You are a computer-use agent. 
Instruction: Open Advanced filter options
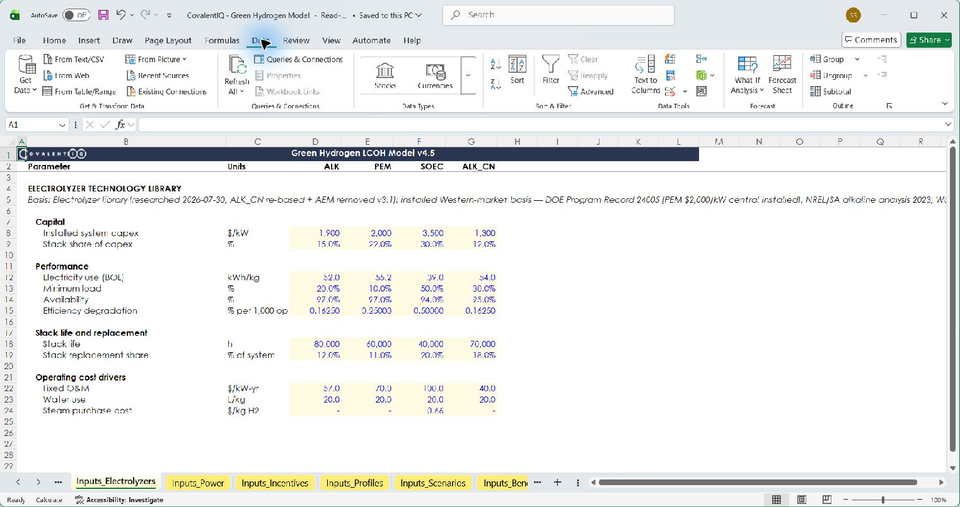click(591, 91)
